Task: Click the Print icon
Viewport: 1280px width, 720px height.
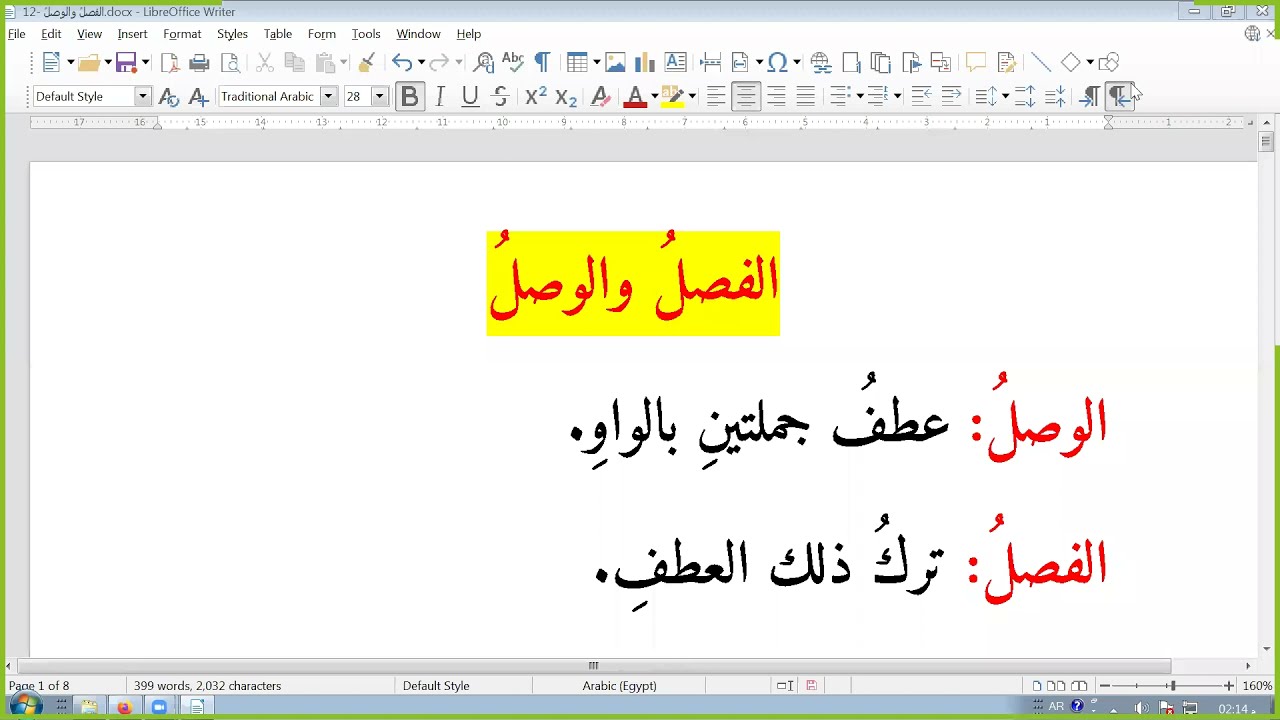Action: 199,63
